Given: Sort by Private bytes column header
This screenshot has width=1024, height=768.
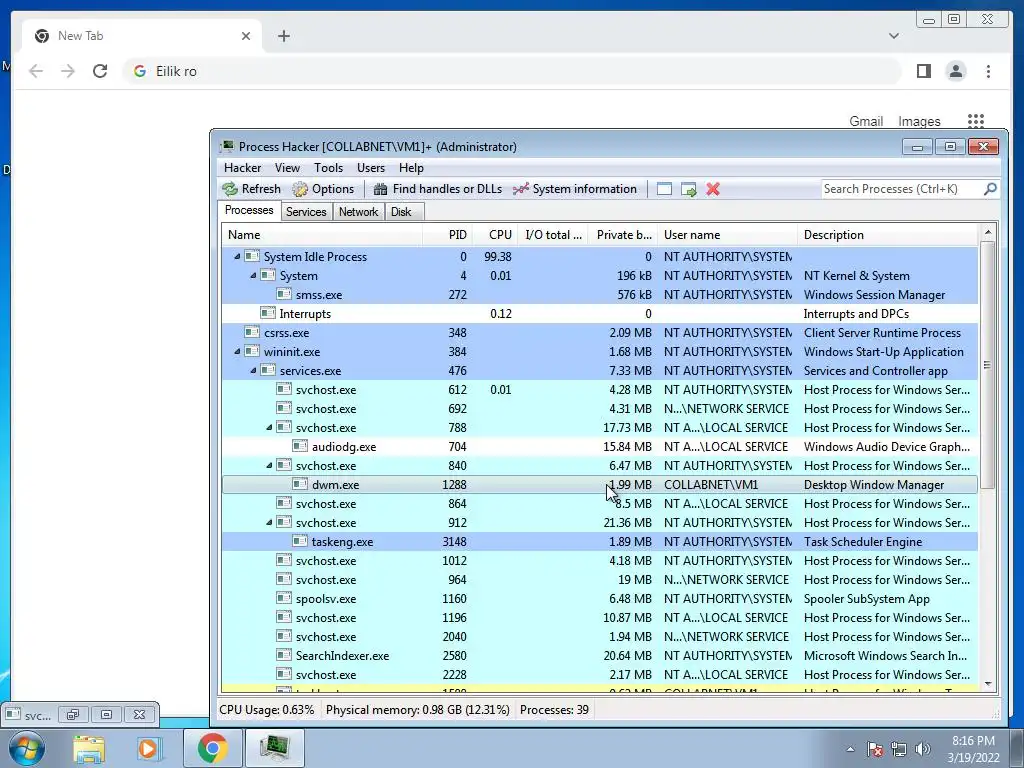Looking at the screenshot, I should (x=624, y=235).
